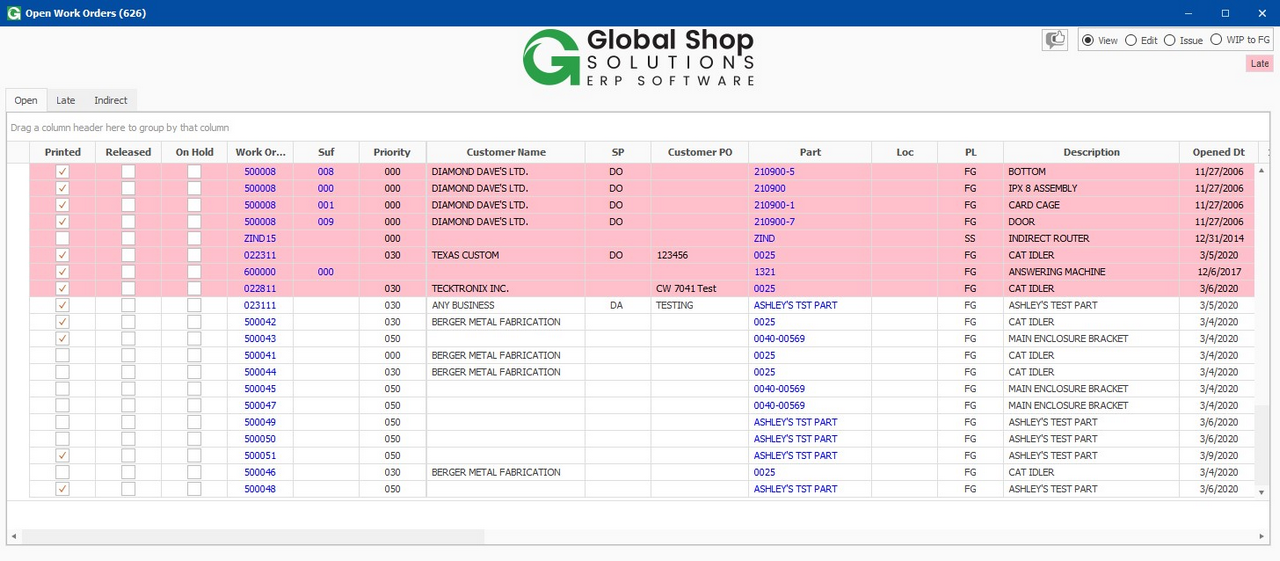Sort by the Opened Dt column header
The width and height of the screenshot is (1280, 561).
1218,152
